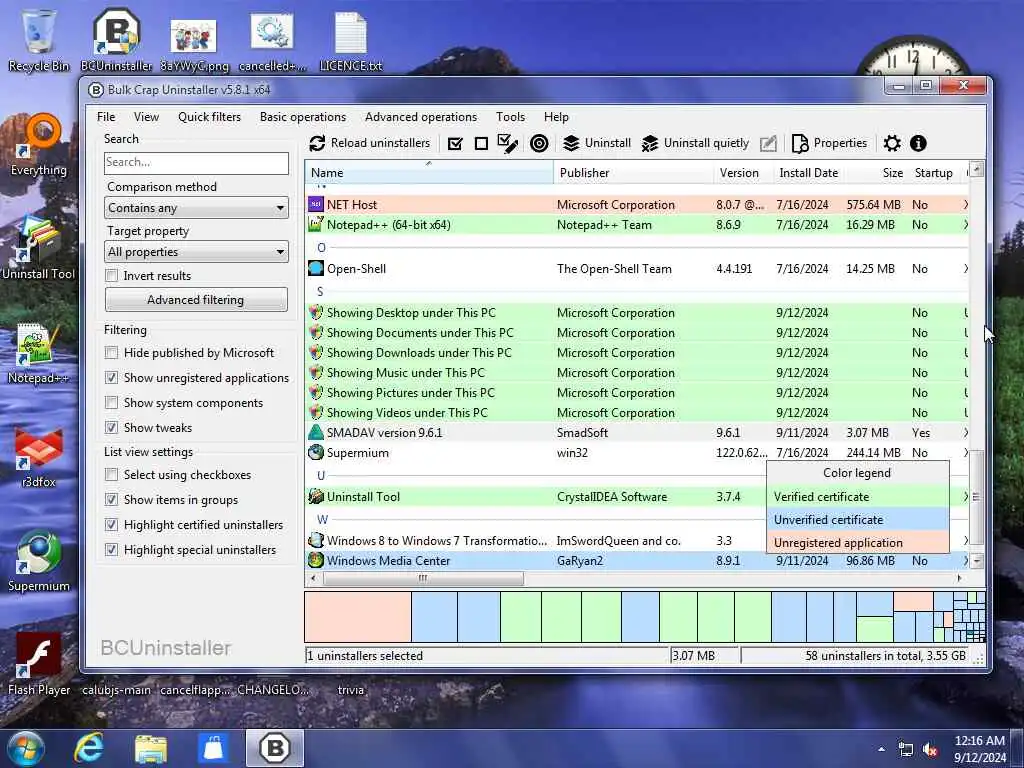Viewport: 1024px width, 768px height.
Task: Enable the Invert results checkbox
Action: coord(112,276)
